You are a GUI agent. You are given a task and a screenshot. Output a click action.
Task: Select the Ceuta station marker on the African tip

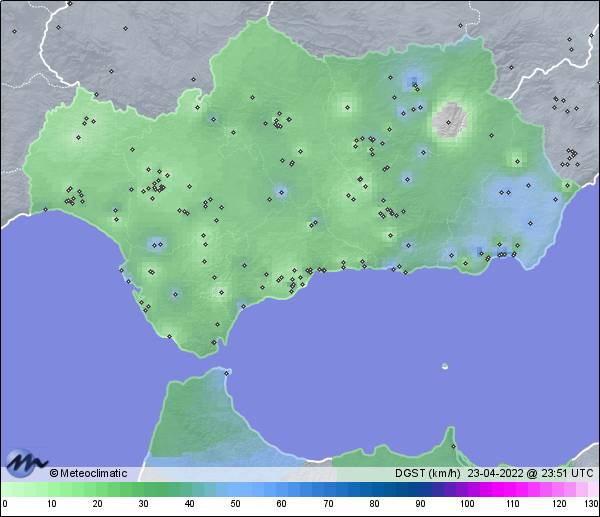coord(227,373)
